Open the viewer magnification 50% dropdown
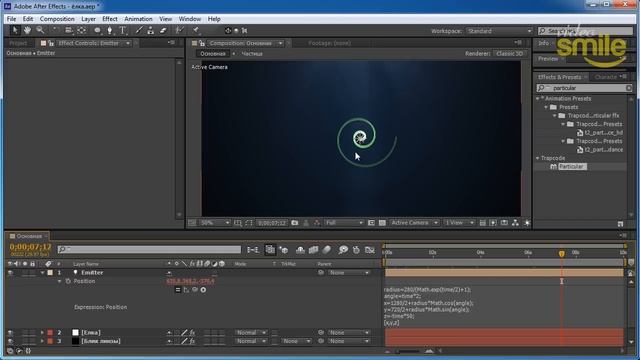Image resolution: width=640 pixels, height=360 pixels. [x=215, y=223]
